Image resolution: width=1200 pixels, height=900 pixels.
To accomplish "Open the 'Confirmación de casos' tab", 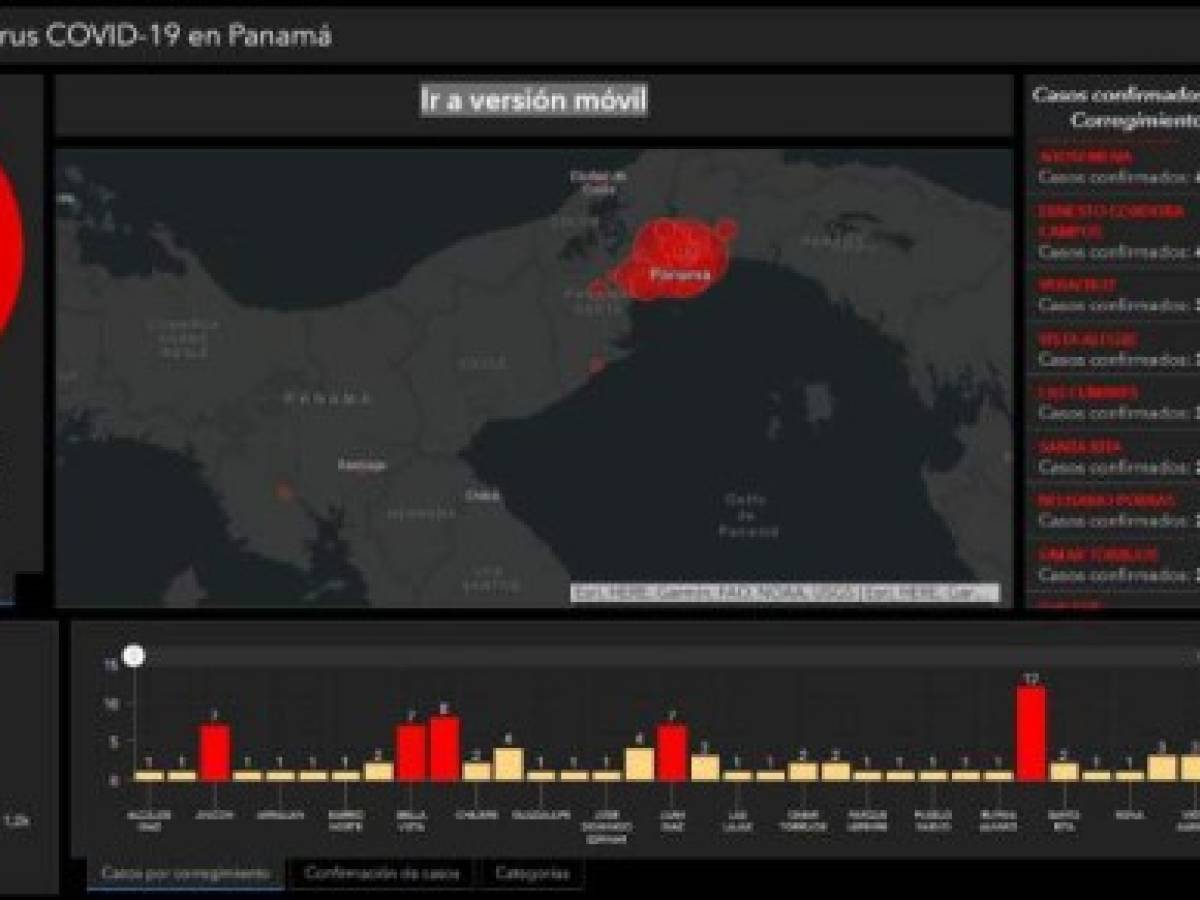I will point(382,873).
